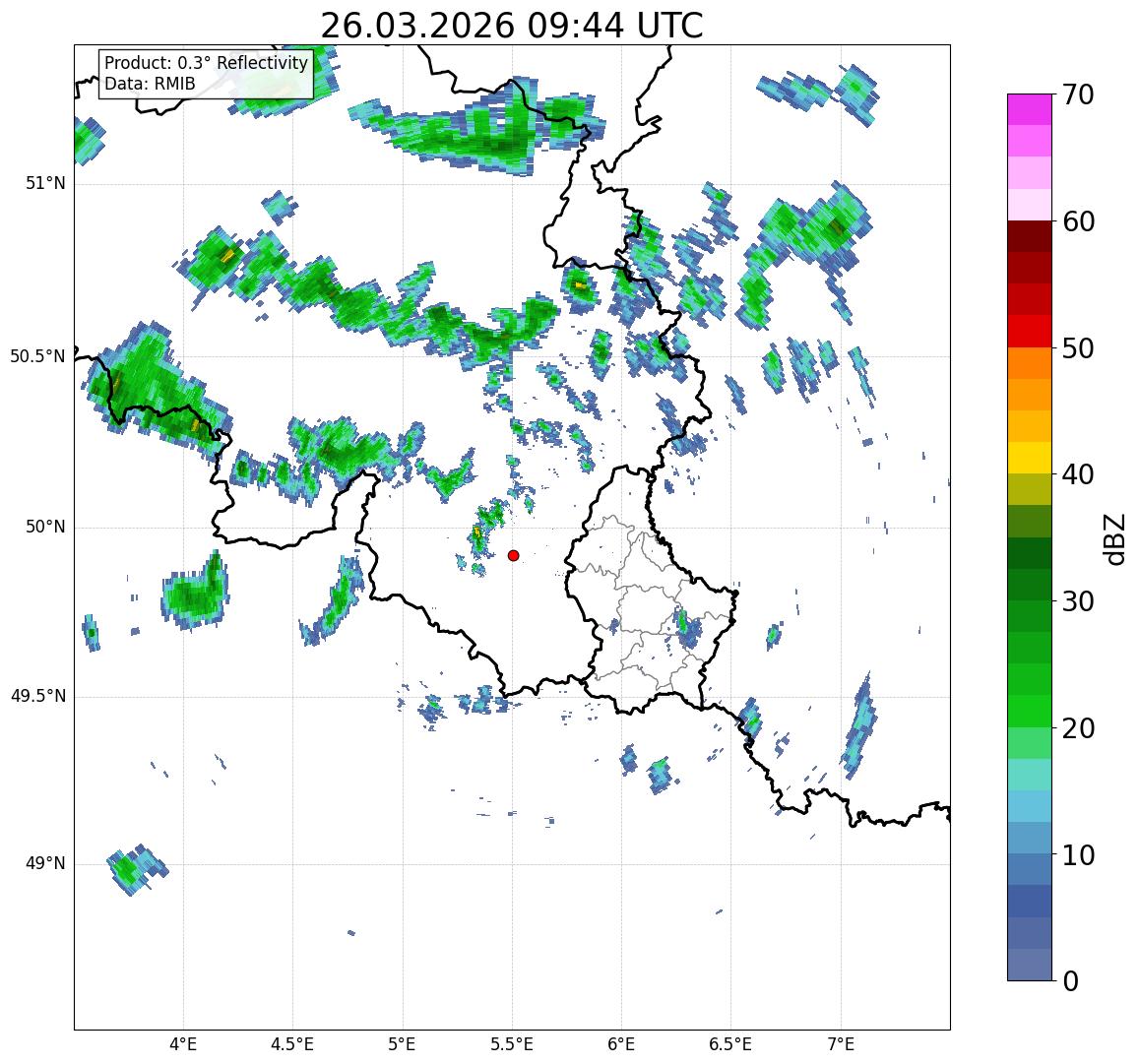Click the bright red 50 dBZ colorbar segment
Viewport: 1139px width, 1064px height.
click(1030, 332)
